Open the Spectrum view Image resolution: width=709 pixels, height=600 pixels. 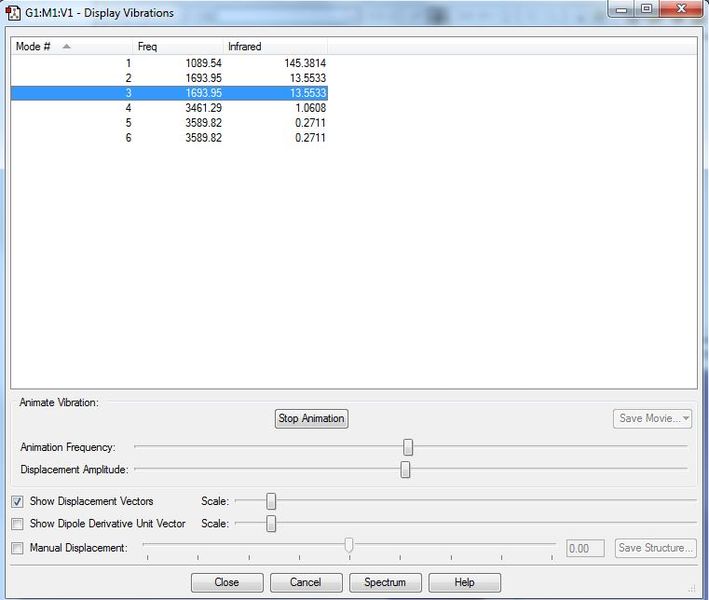385,582
